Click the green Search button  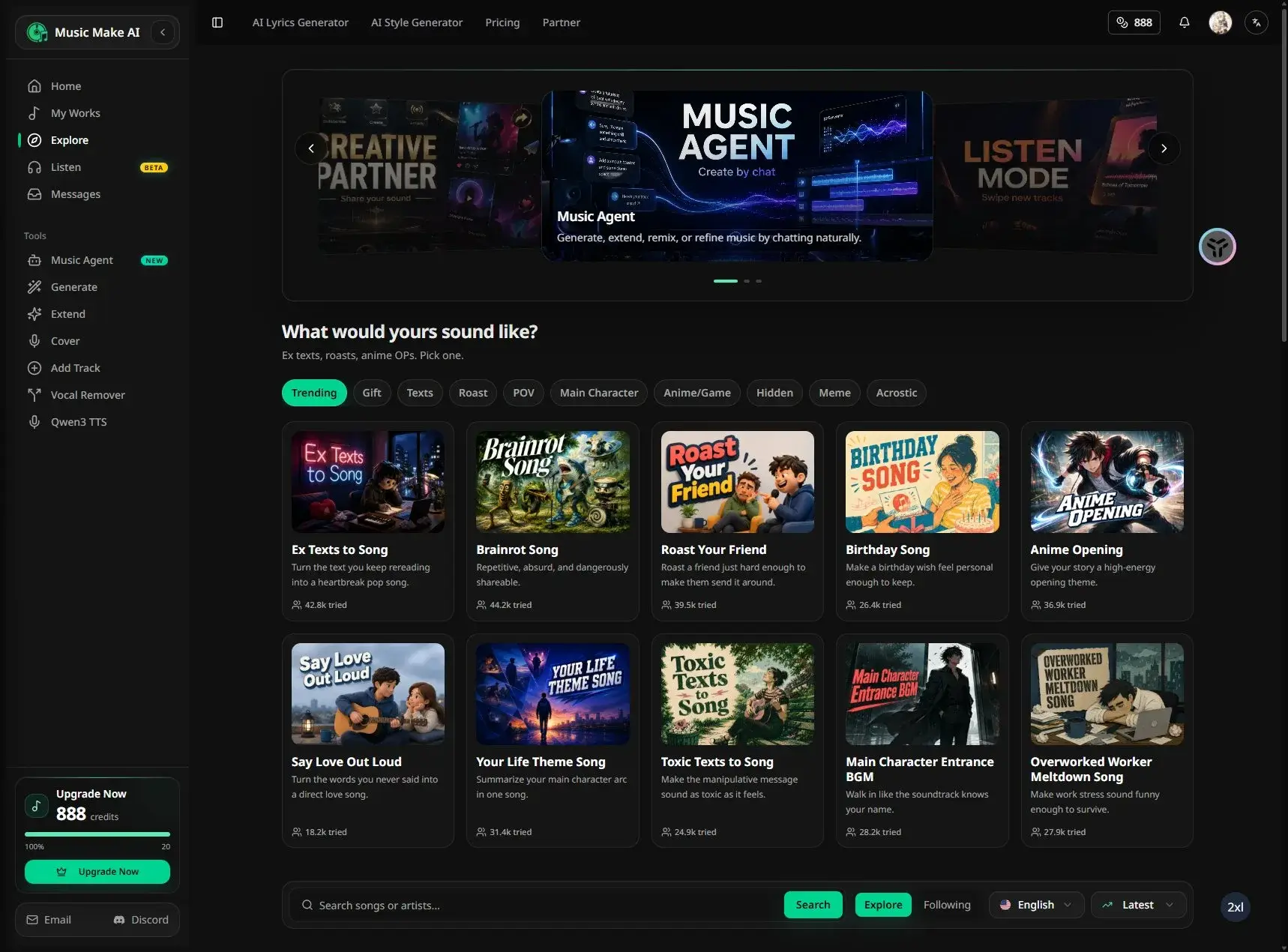click(813, 905)
